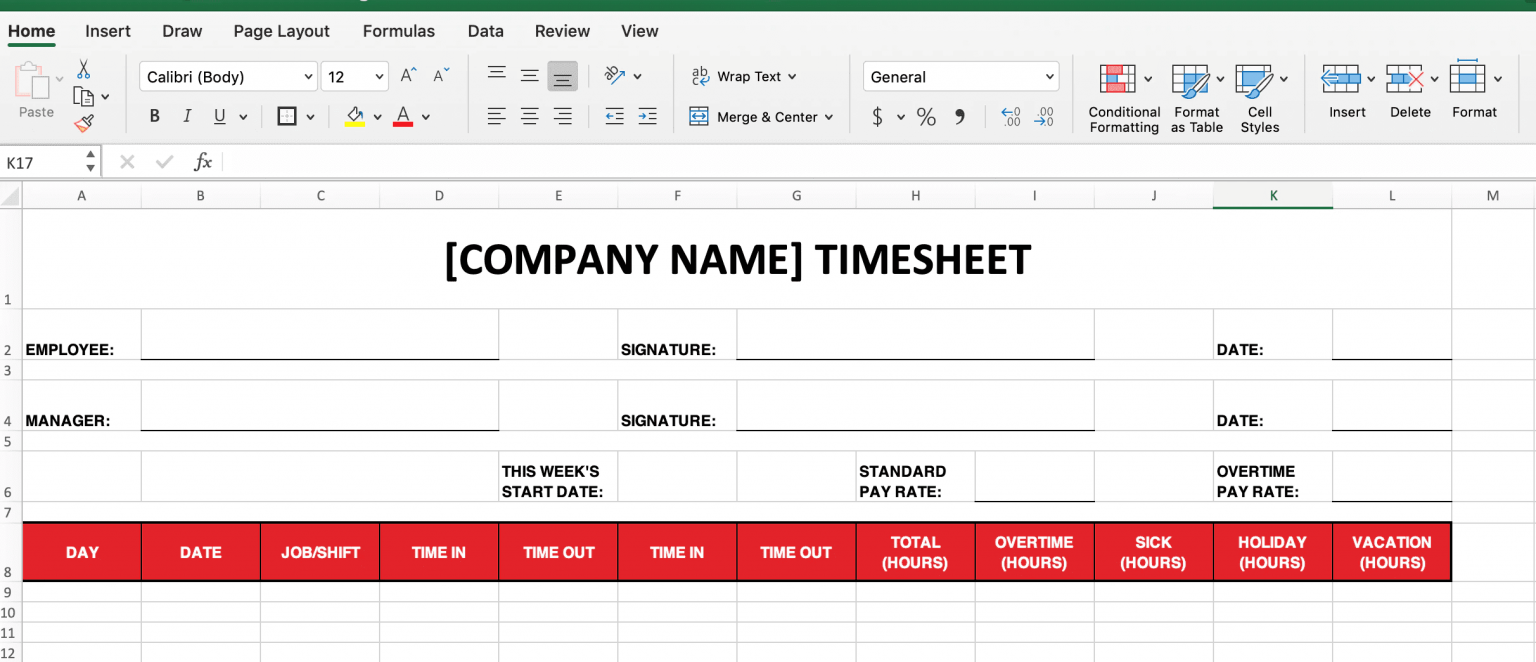Apply the percent style format
Image resolution: width=1536 pixels, height=662 pixels.
926,117
